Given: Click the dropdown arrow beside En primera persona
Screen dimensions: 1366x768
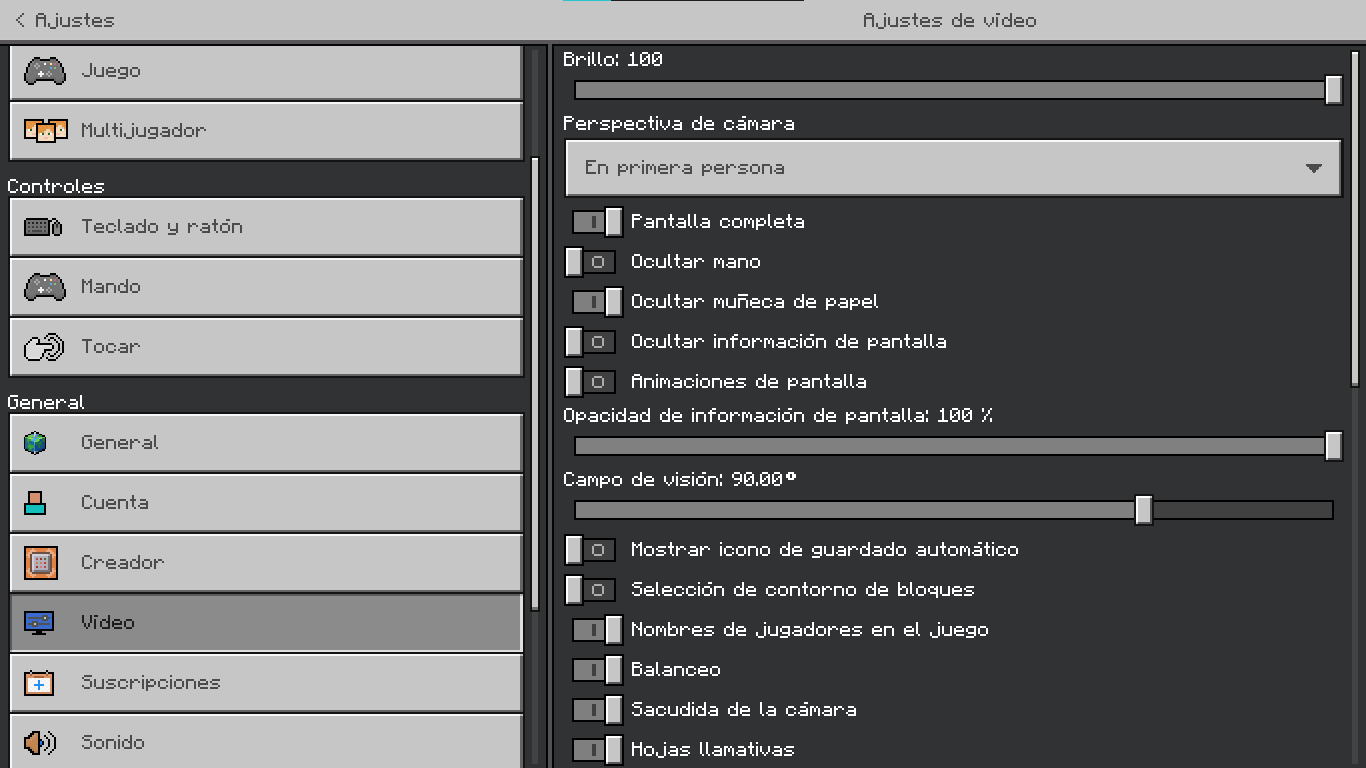Looking at the screenshot, I should [x=1314, y=169].
